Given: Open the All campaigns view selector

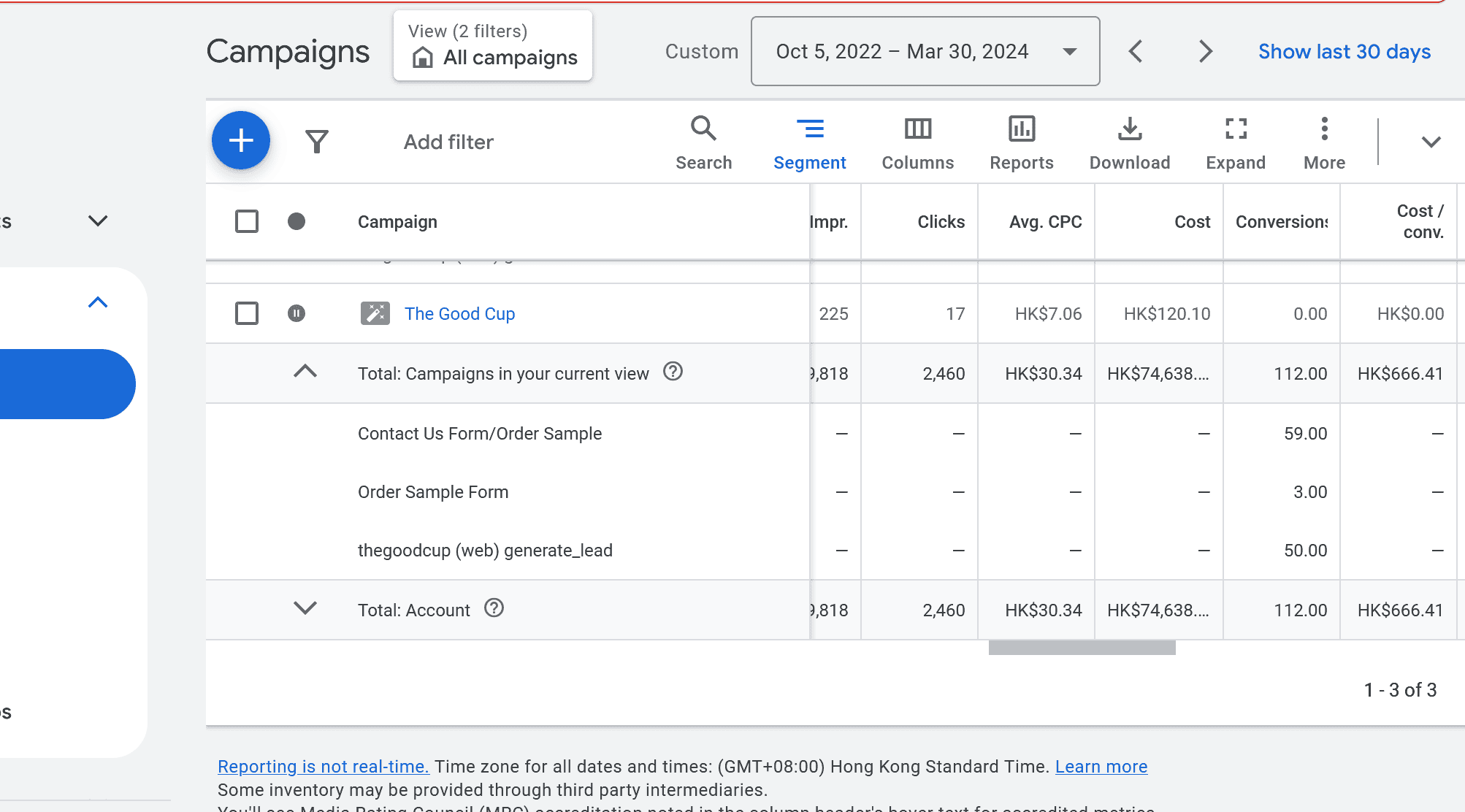Looking at the screenshot, I should [494, 47].
